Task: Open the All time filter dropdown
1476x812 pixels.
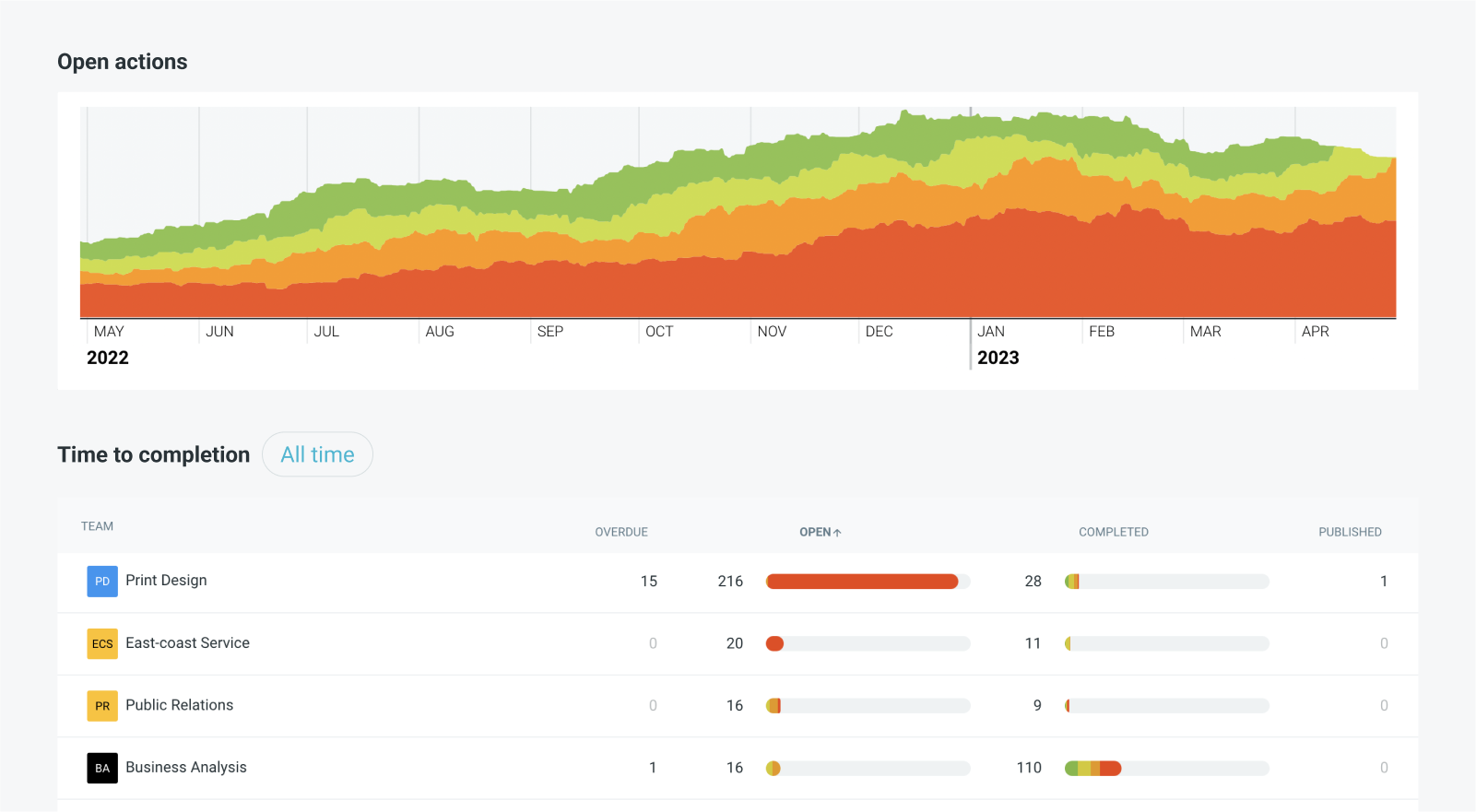Action: pyautogui.click(x=317, y=454)
